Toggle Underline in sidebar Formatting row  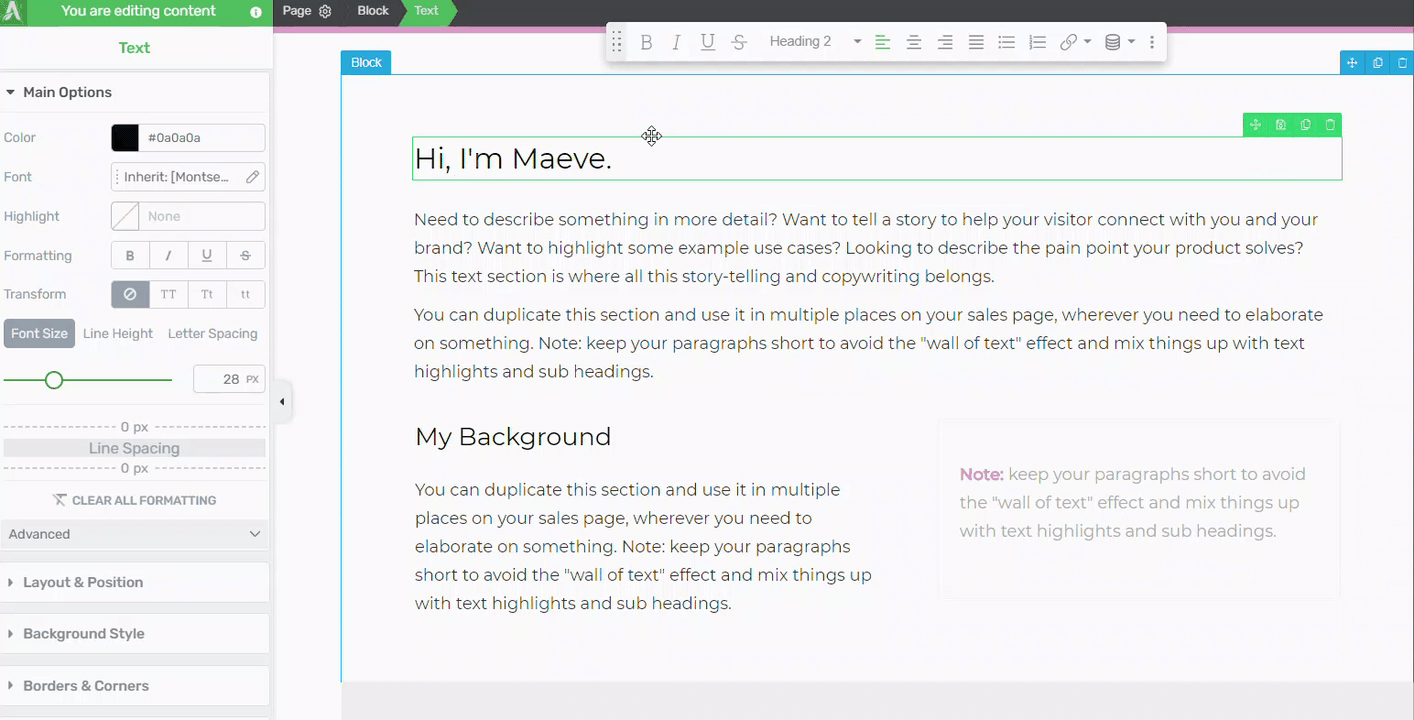207,255
